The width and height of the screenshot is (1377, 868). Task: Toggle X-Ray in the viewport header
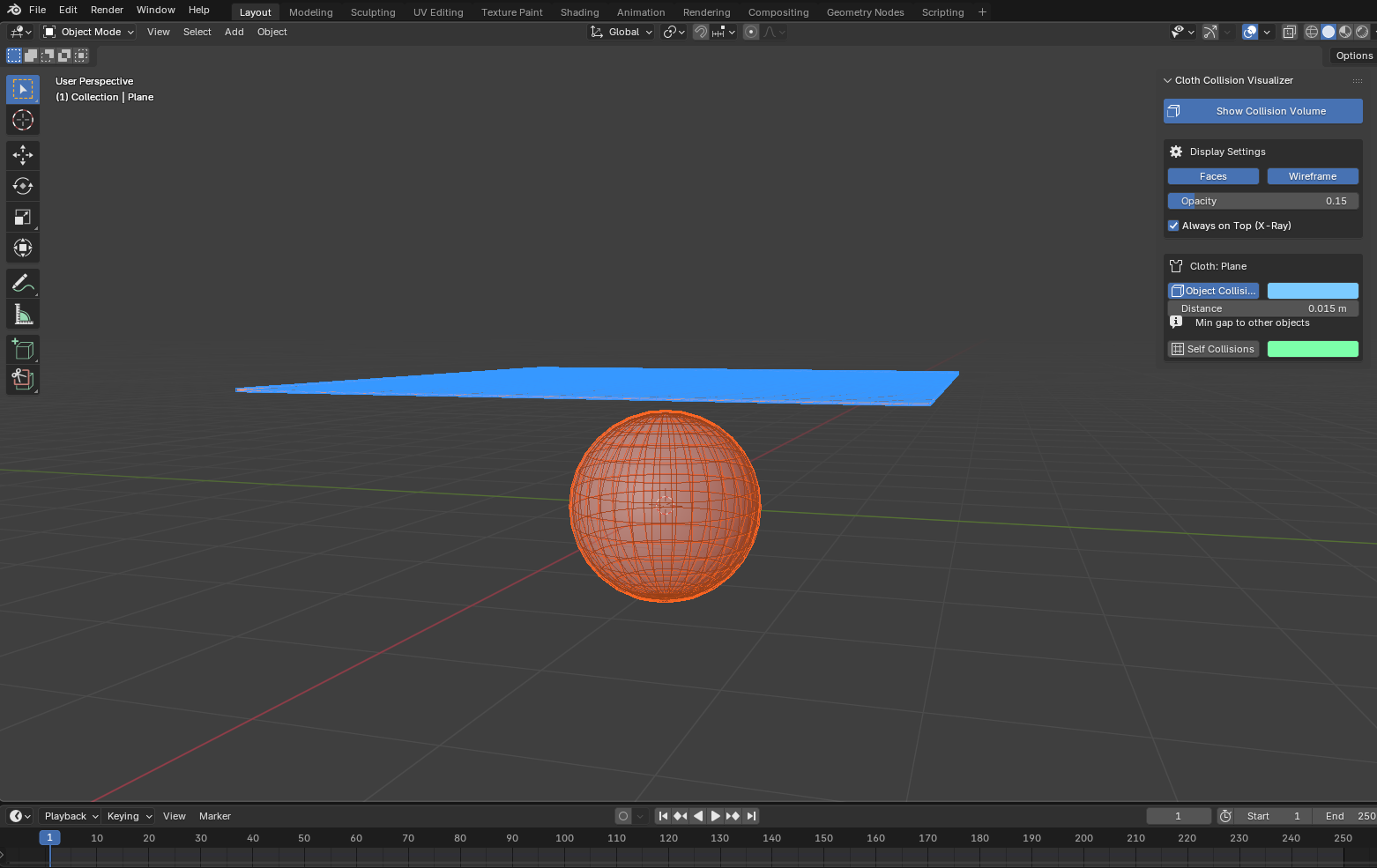tap(1290, 32)
